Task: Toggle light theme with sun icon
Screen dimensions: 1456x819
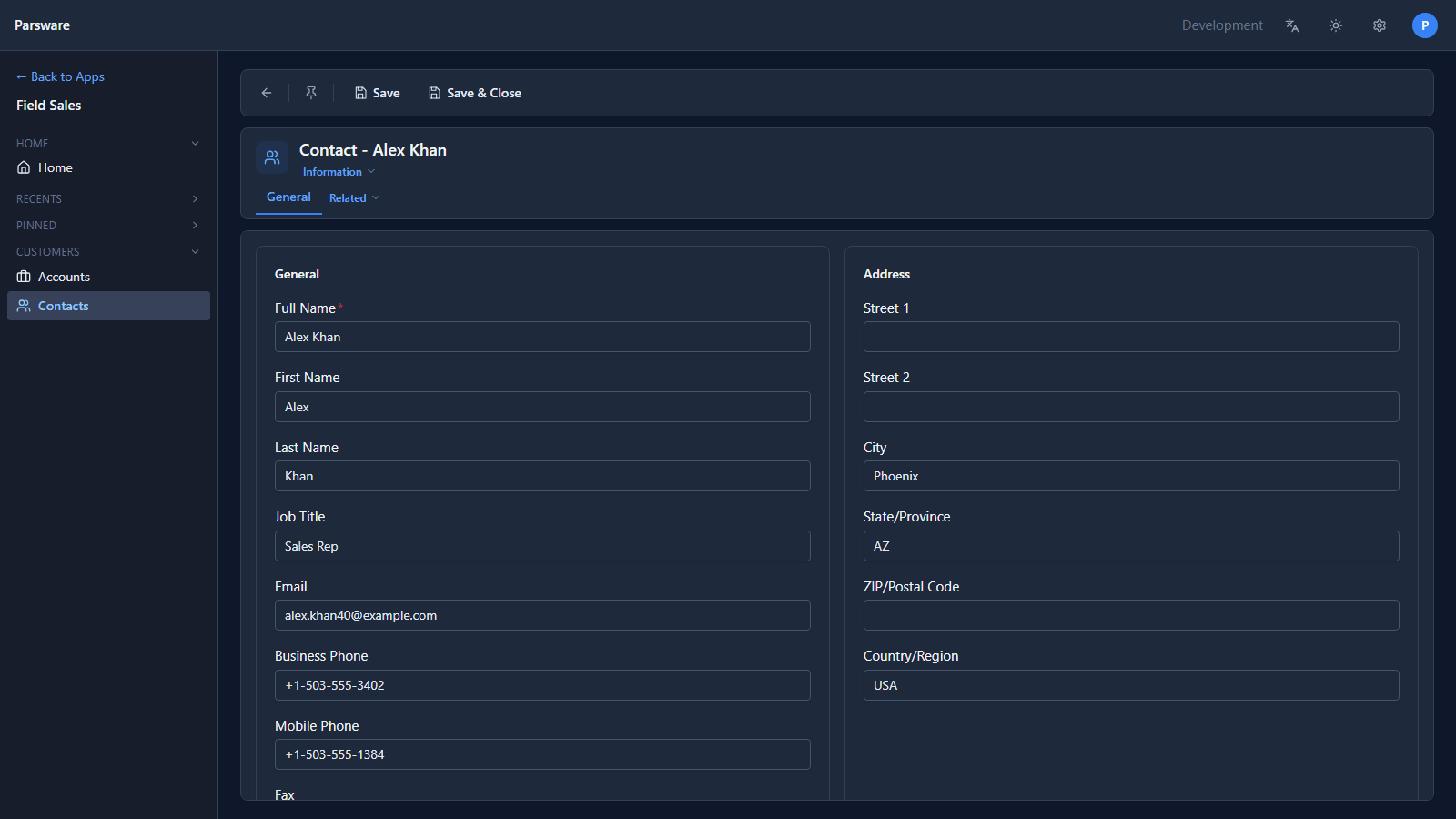Action: click(x=1336, y=25)
